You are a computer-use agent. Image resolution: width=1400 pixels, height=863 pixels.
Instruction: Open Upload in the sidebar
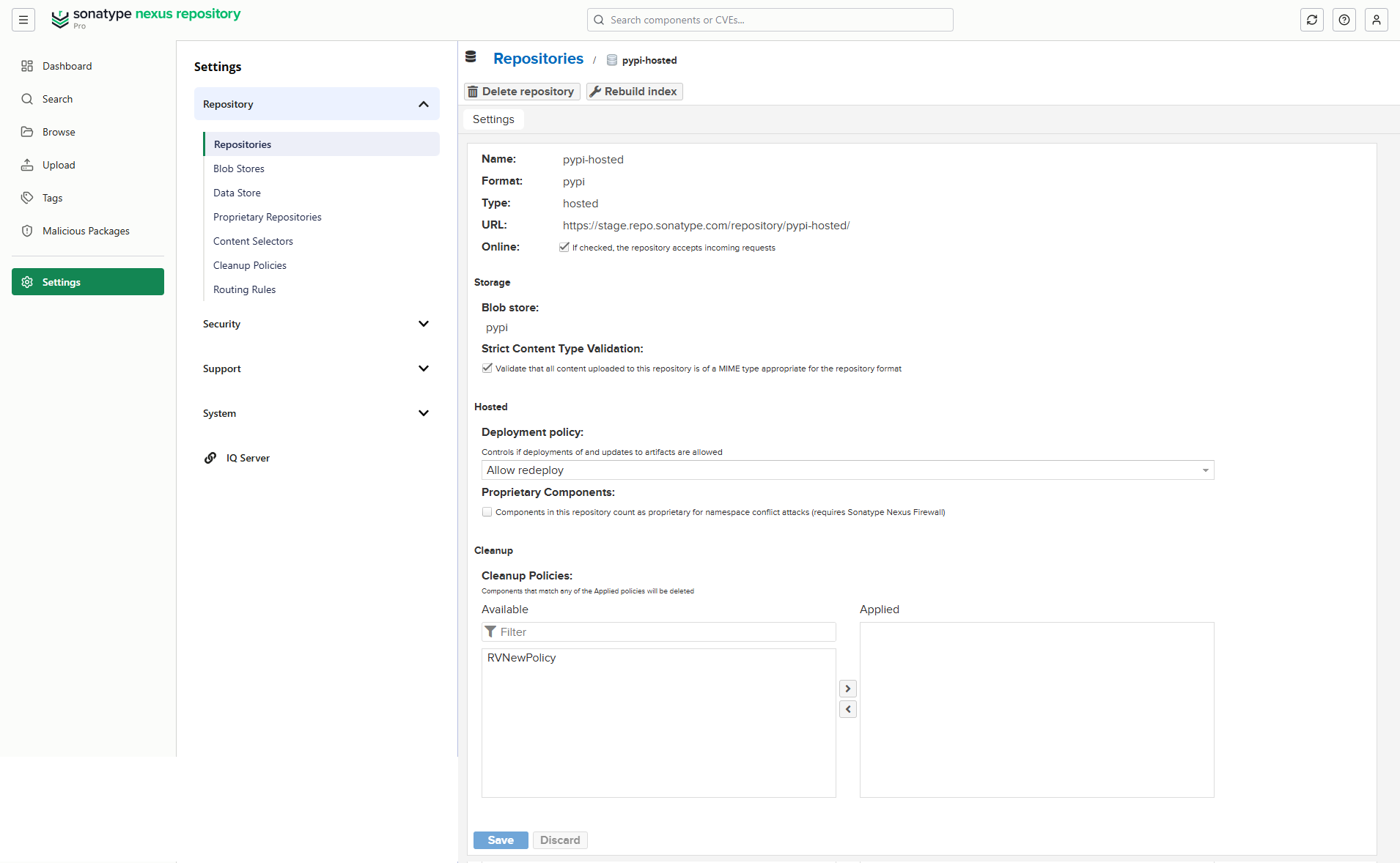(x=88, y=165)
